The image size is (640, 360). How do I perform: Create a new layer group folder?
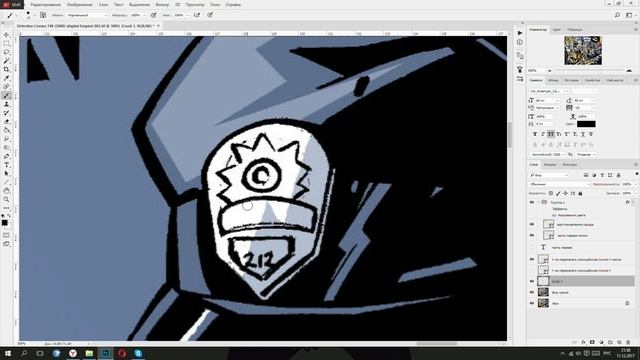610,342
